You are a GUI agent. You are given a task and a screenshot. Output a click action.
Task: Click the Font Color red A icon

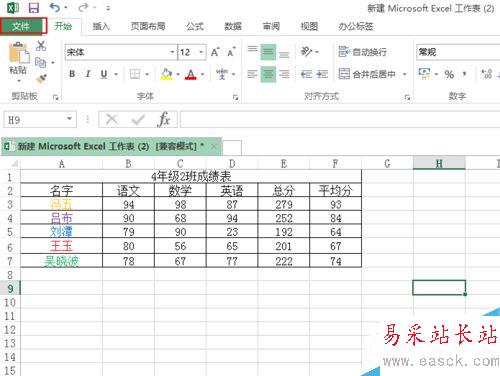click(191, 74)
